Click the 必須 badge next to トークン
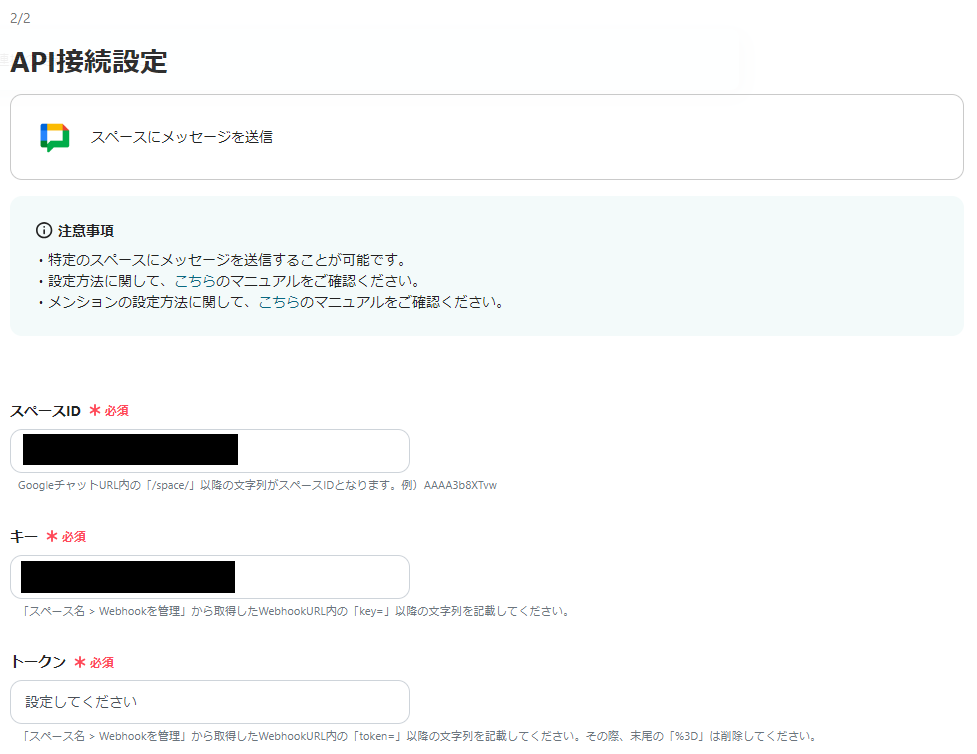Screen dimensions: 977x754 (x=103, y=662)
